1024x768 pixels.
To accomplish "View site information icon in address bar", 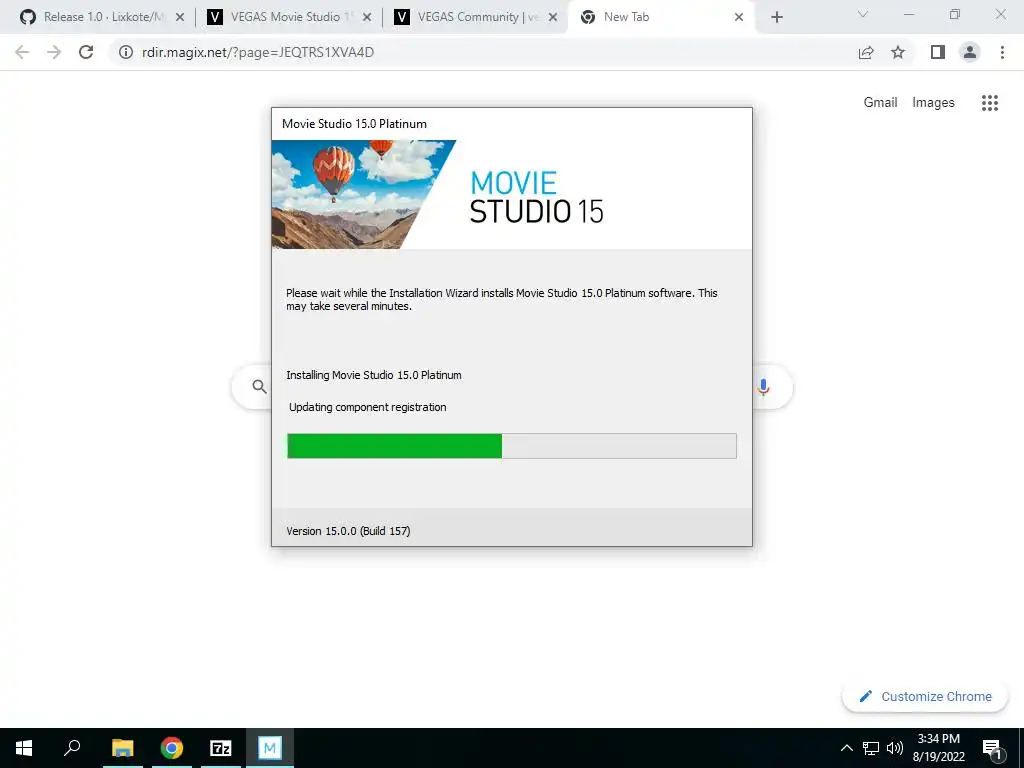I will pos(126,52).
